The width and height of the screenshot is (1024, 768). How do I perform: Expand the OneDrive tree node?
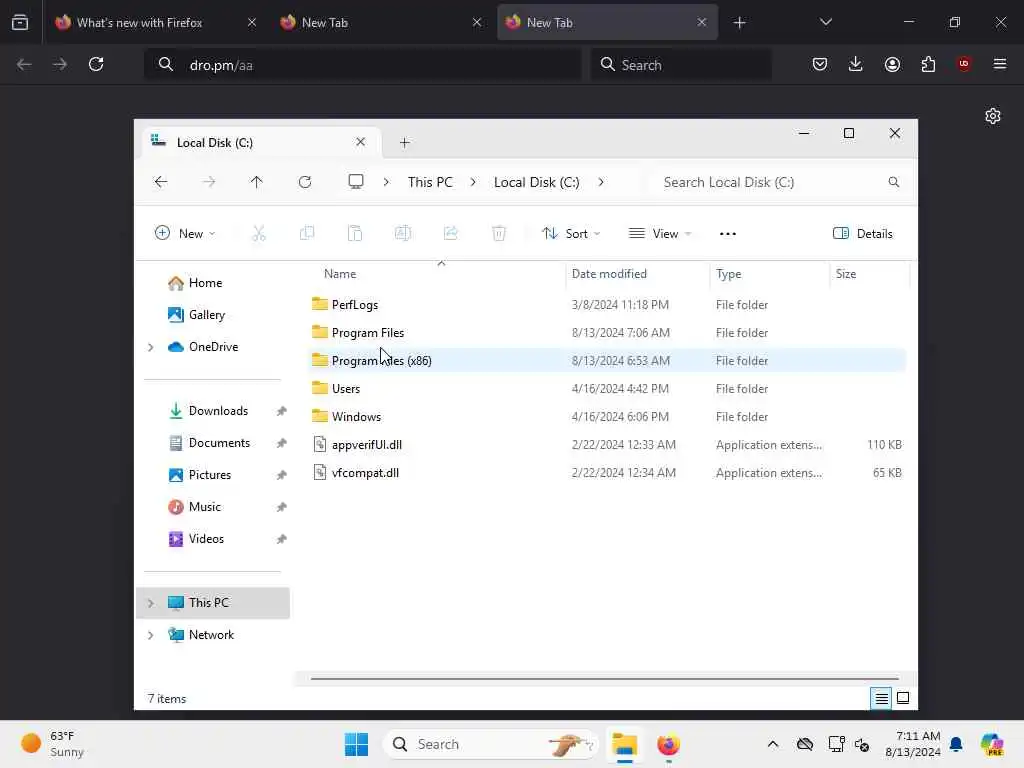(x=151, y=347)
